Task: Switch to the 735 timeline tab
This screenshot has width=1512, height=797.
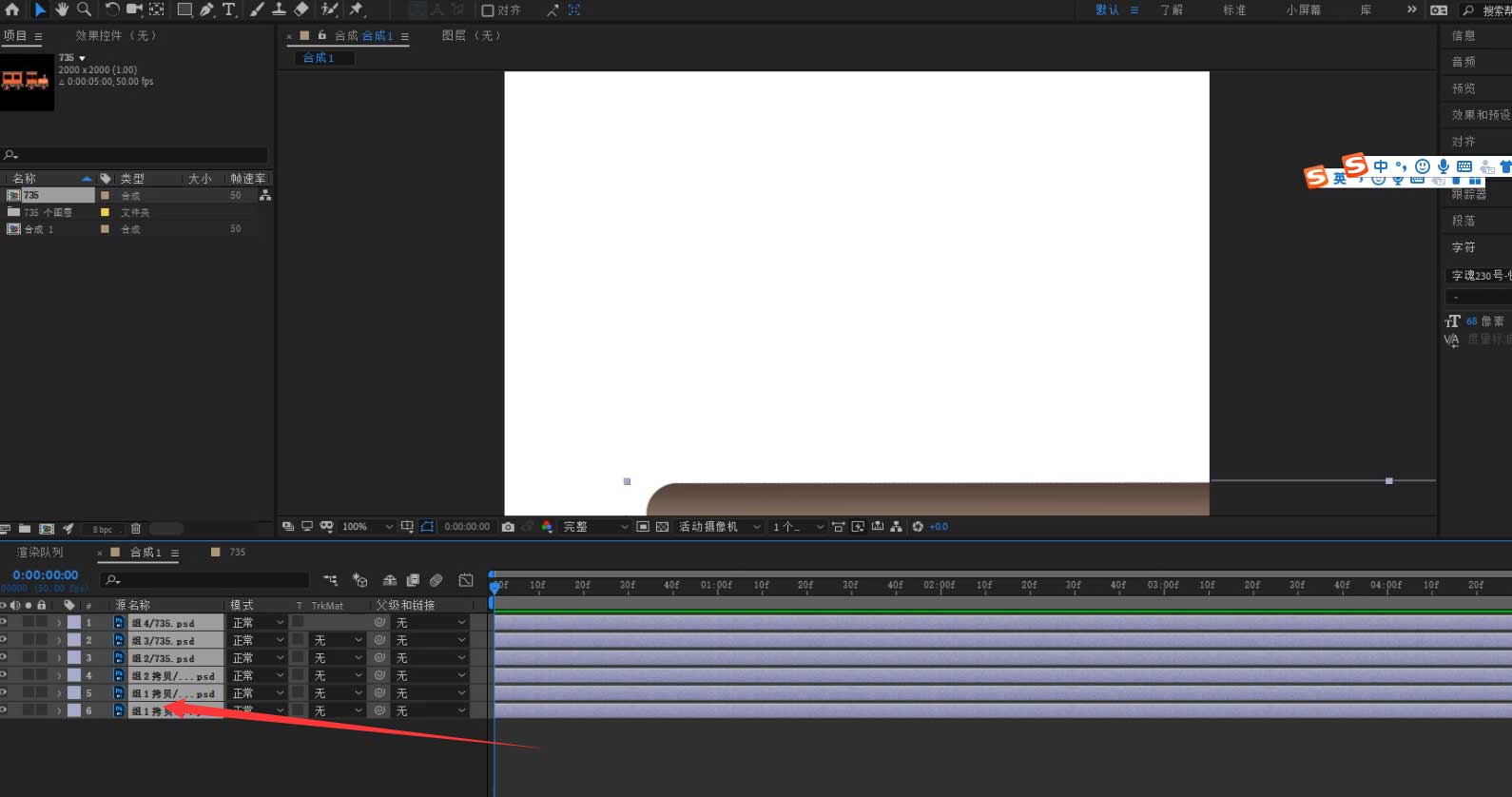Action: 237,553
